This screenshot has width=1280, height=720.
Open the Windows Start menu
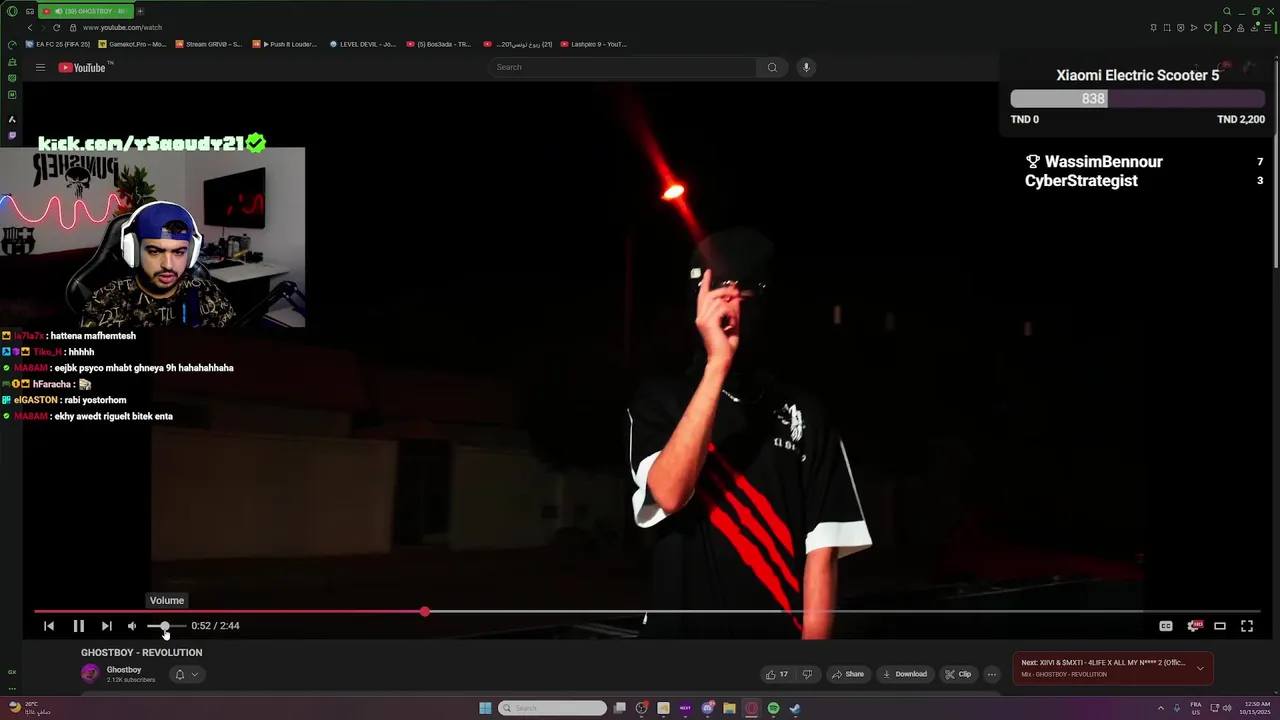pyautogui.click(x=485, y=708)
